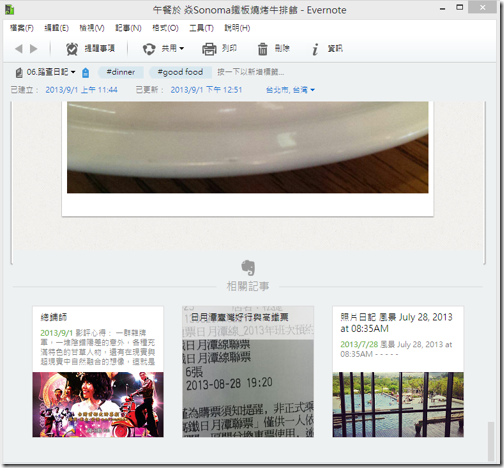Click the printer icon
The width and height of the screenshot is (504, 468).
coord(209,49)
